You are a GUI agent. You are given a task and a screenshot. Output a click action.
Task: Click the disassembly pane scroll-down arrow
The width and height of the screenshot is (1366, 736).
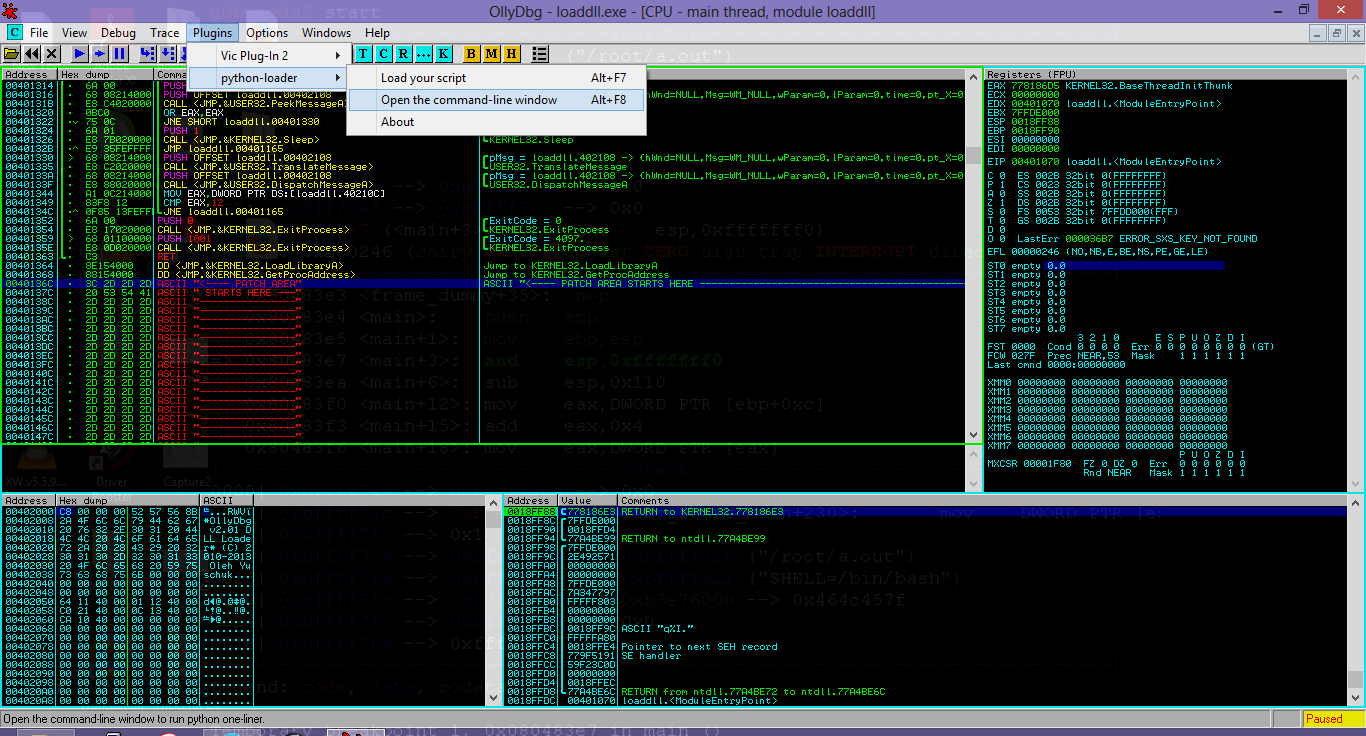pyautogui.click(x=973, y=435)
